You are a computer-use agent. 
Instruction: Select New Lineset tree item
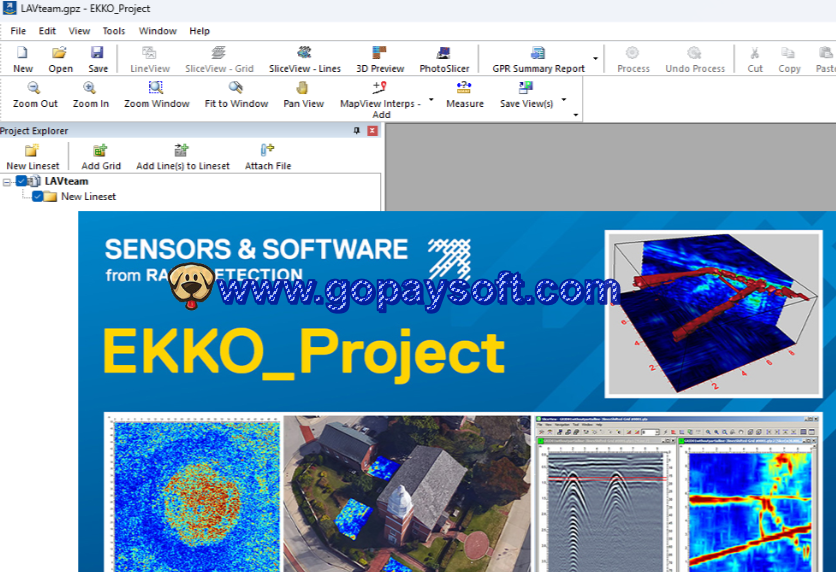(88, 196)
